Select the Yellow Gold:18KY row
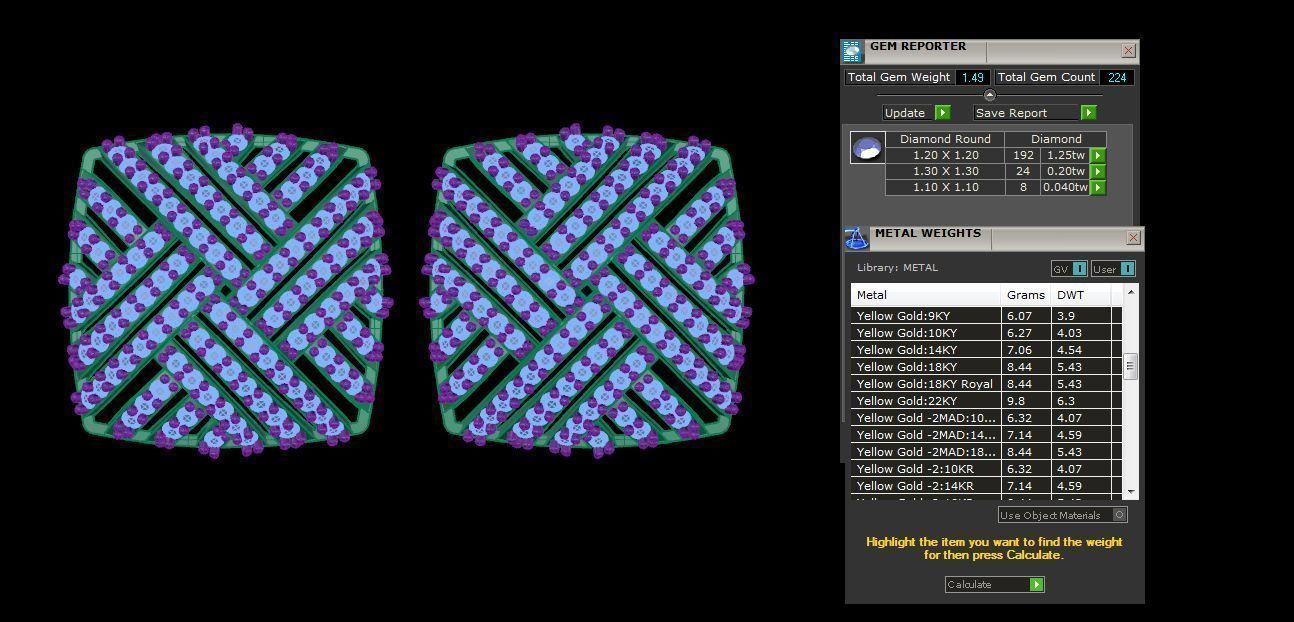This screenshot has height=622, width=1294. [986, 366]
